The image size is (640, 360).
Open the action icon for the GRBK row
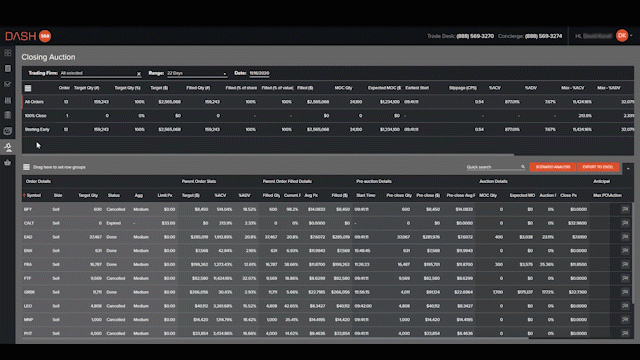pyautogui.click(x=625, y=292)
